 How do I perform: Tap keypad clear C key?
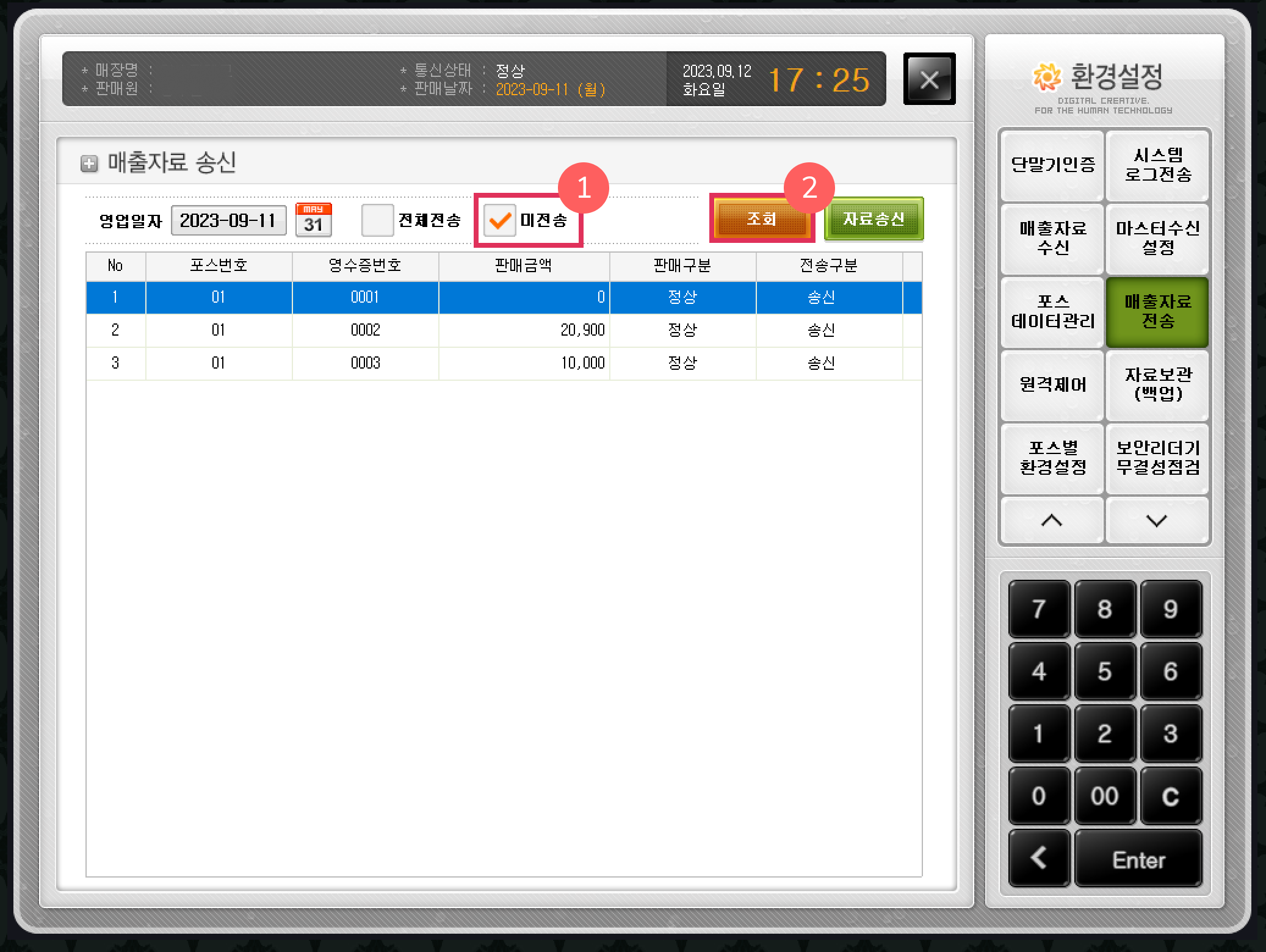tap(1171, 796)
